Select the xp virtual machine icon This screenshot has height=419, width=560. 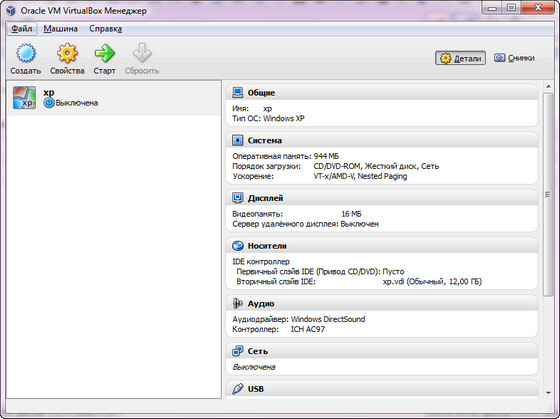(x=24, y=97)
